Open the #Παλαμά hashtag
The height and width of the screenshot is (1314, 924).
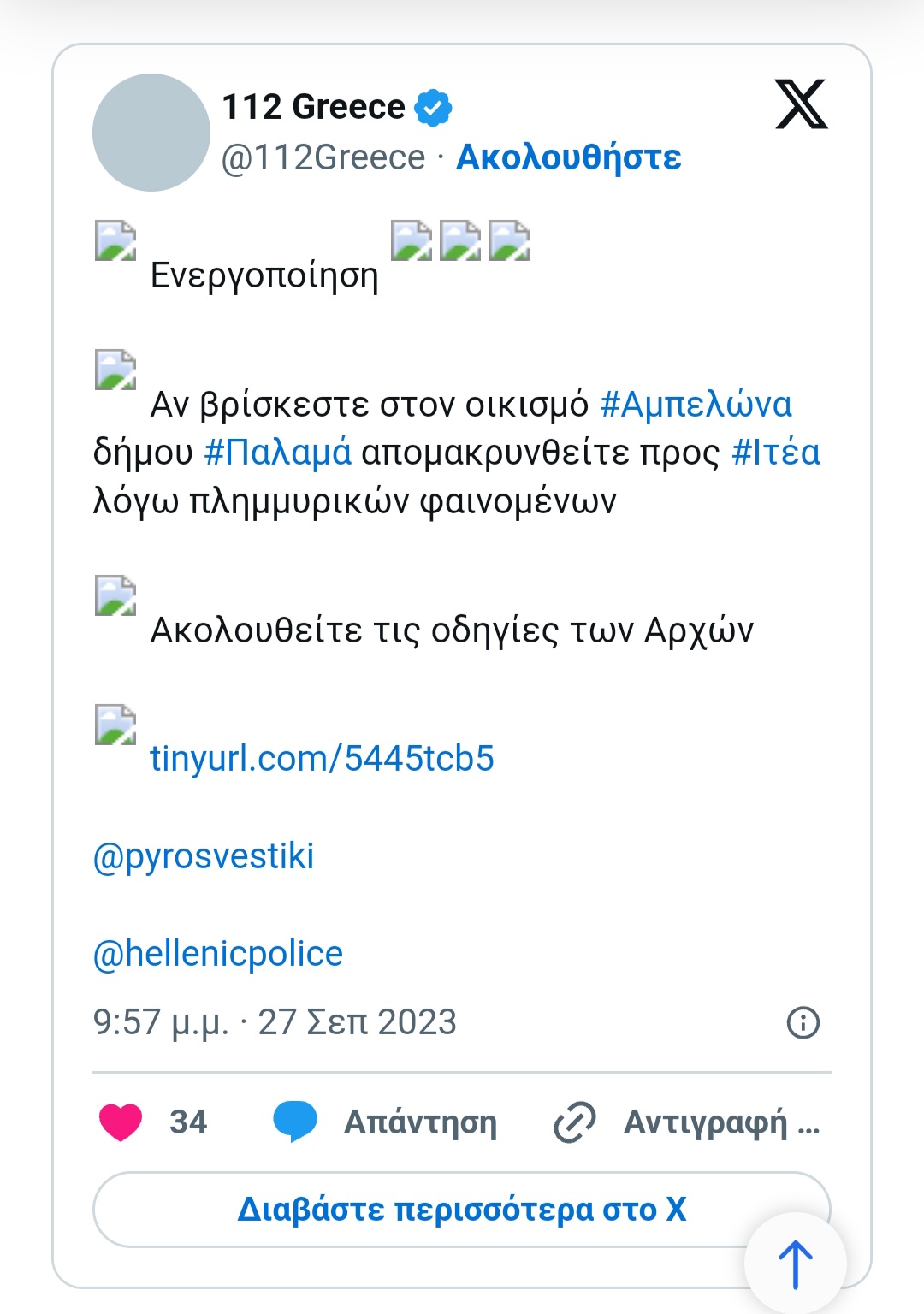[x=278, y=452]
